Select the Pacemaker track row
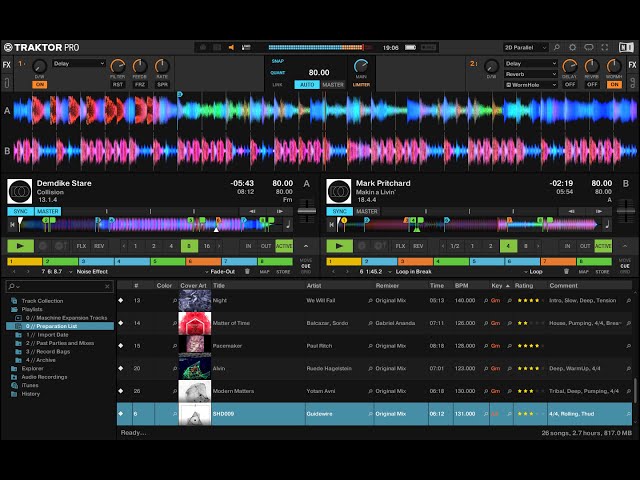The image size is (640, 480). [374, 346]
